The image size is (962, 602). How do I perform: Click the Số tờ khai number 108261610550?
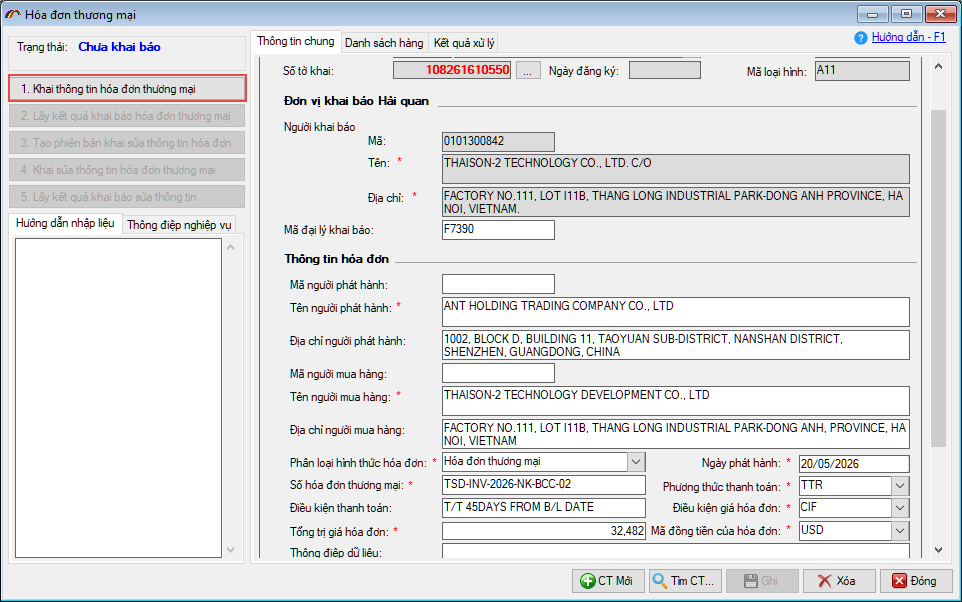(468, 70)
